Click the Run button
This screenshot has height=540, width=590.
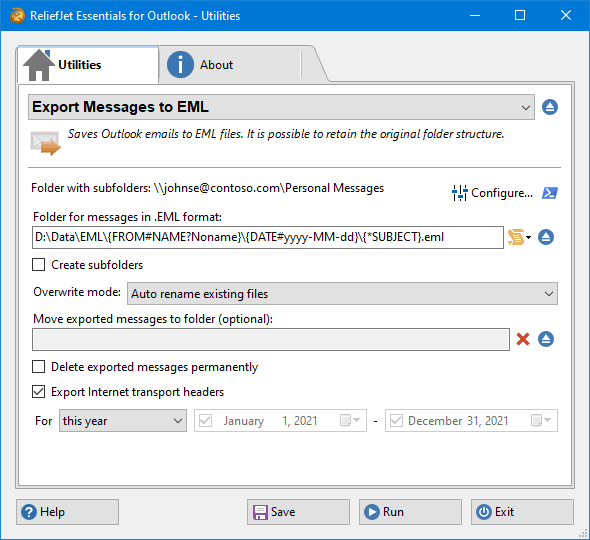(410, 512)
